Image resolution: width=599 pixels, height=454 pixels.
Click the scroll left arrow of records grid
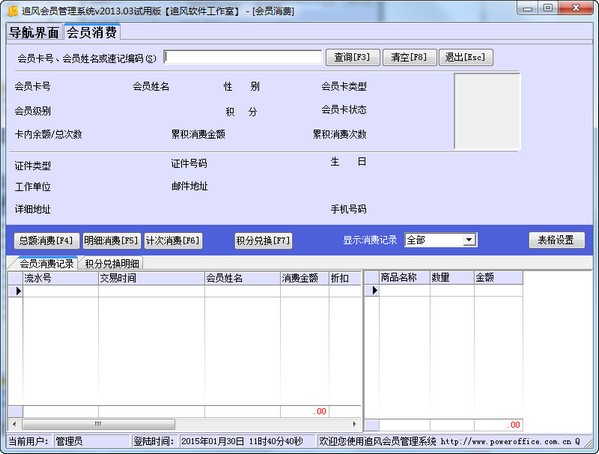(x=15, y=424)
